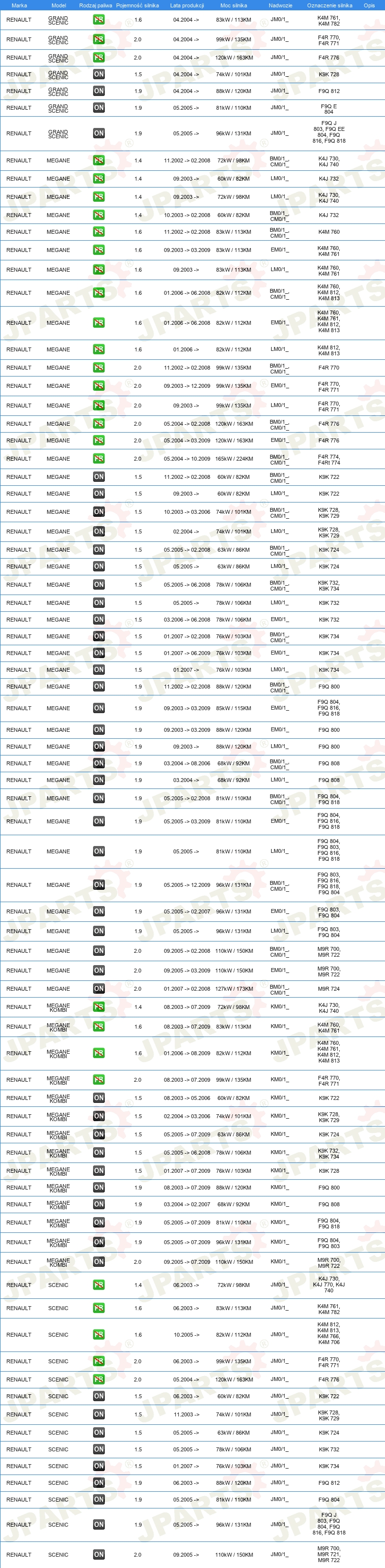The height and width of the screenshot is (1568, 385).
Task: Select the date cell 10.2005 -> in Scenic row
Action: [187, 1336]
